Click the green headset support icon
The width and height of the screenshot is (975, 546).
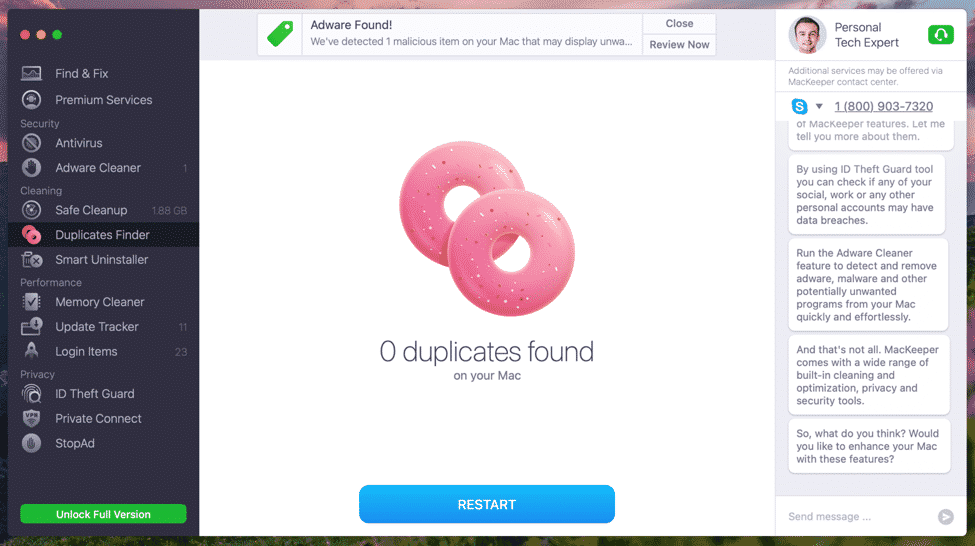(x=941, y=35)
